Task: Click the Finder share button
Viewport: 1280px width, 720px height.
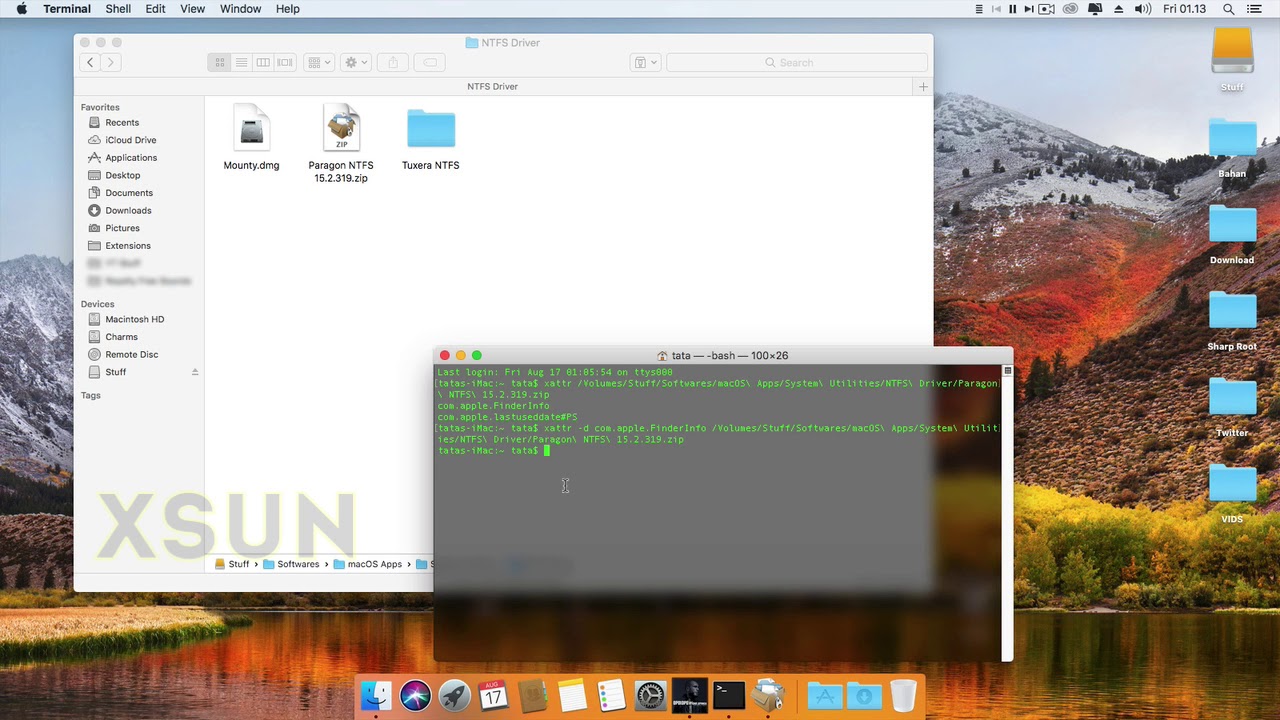Action: tap(393, 62)
